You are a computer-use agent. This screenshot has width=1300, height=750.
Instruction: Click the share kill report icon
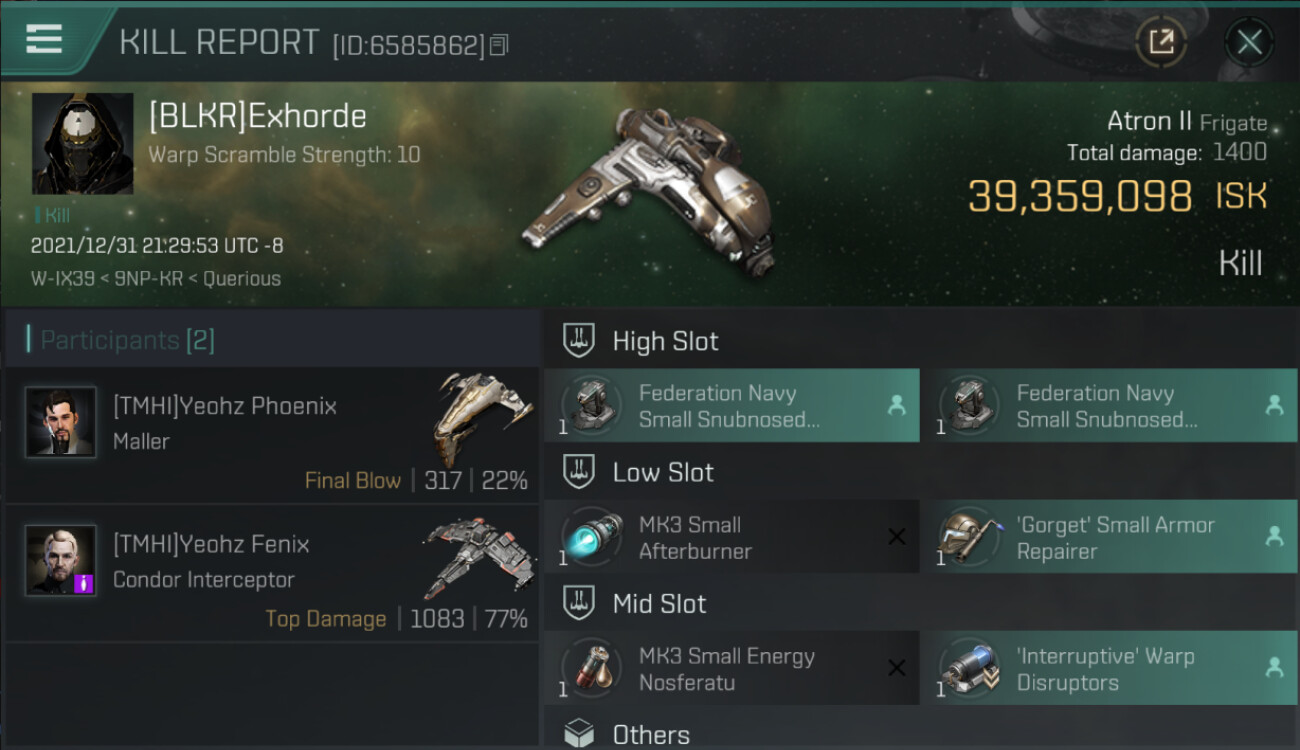1161,42
